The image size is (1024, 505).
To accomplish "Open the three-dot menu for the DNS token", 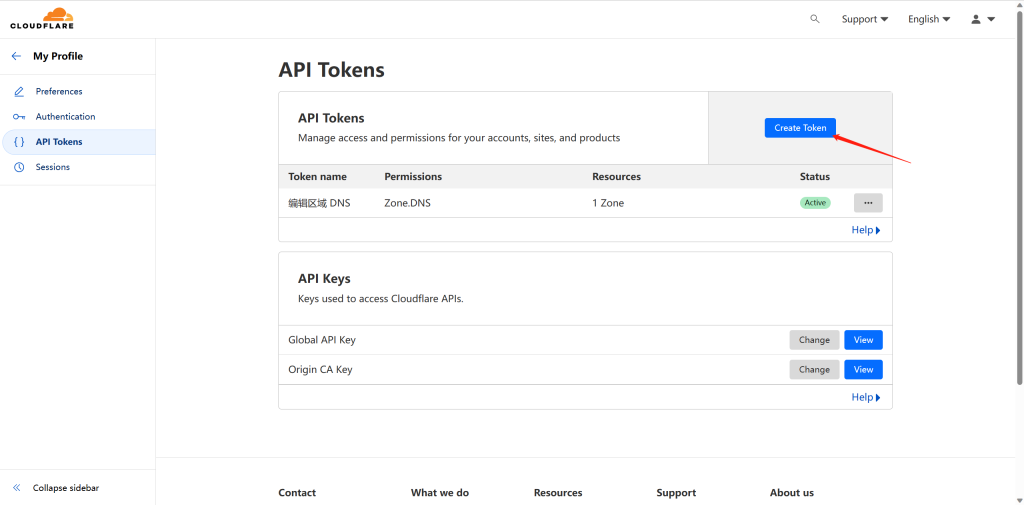I will (868, 203).
